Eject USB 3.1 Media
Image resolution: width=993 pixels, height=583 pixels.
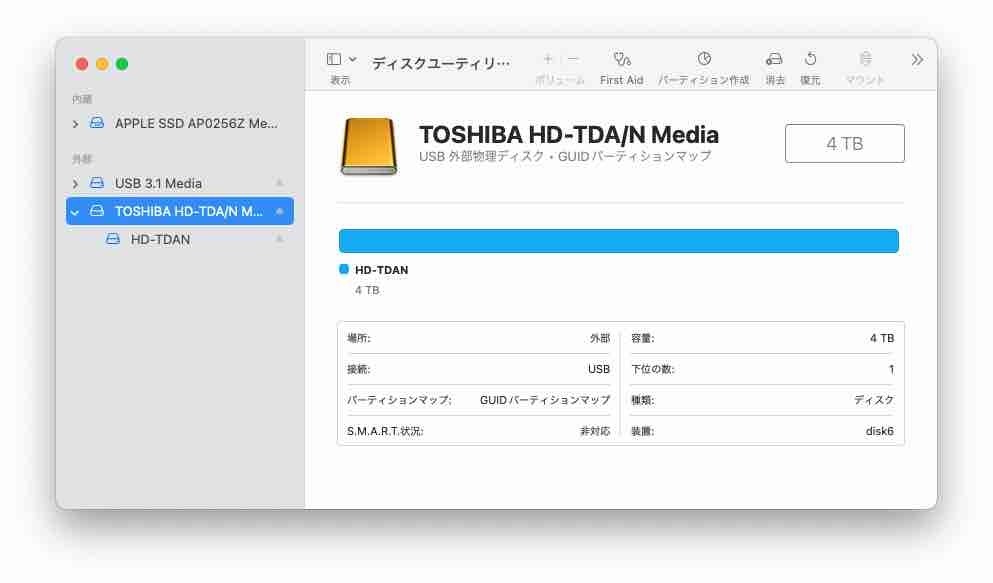pos(279,183)
